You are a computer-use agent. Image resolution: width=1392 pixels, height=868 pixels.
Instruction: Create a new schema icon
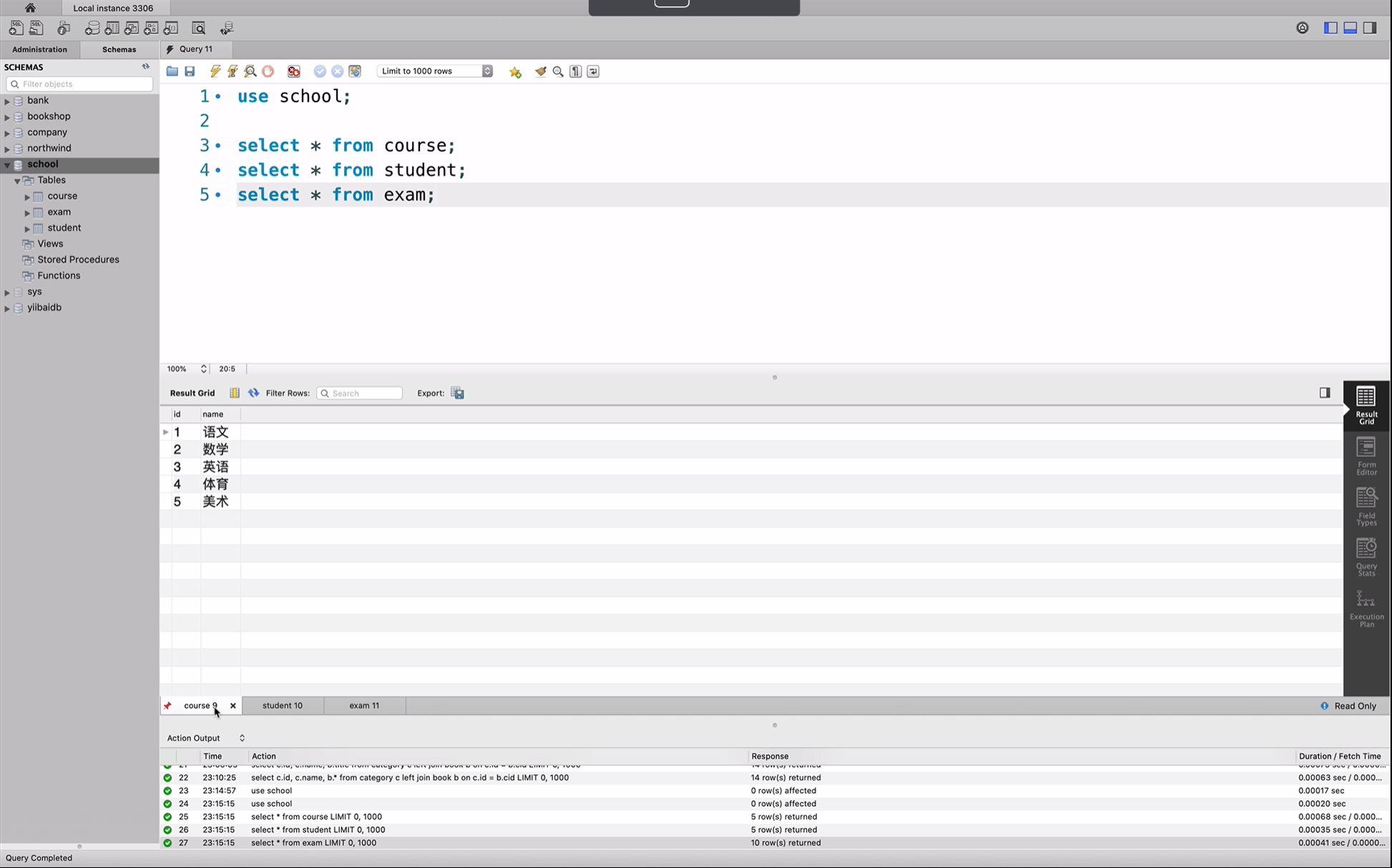click(92, 28)
